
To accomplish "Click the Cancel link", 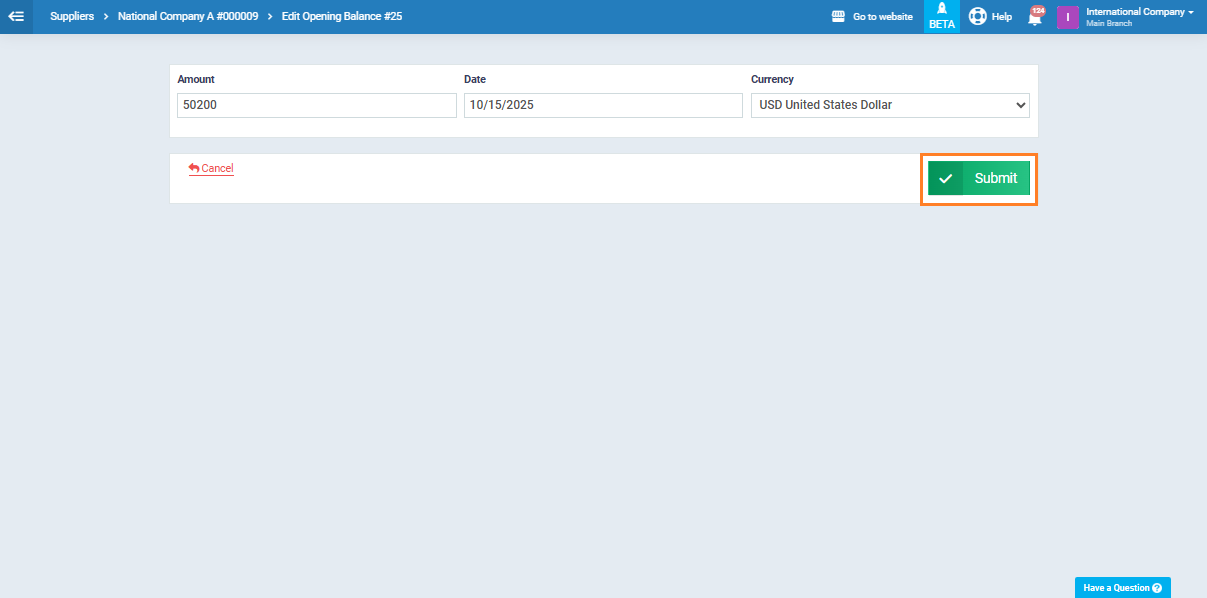I will click(x=217, y=168).
